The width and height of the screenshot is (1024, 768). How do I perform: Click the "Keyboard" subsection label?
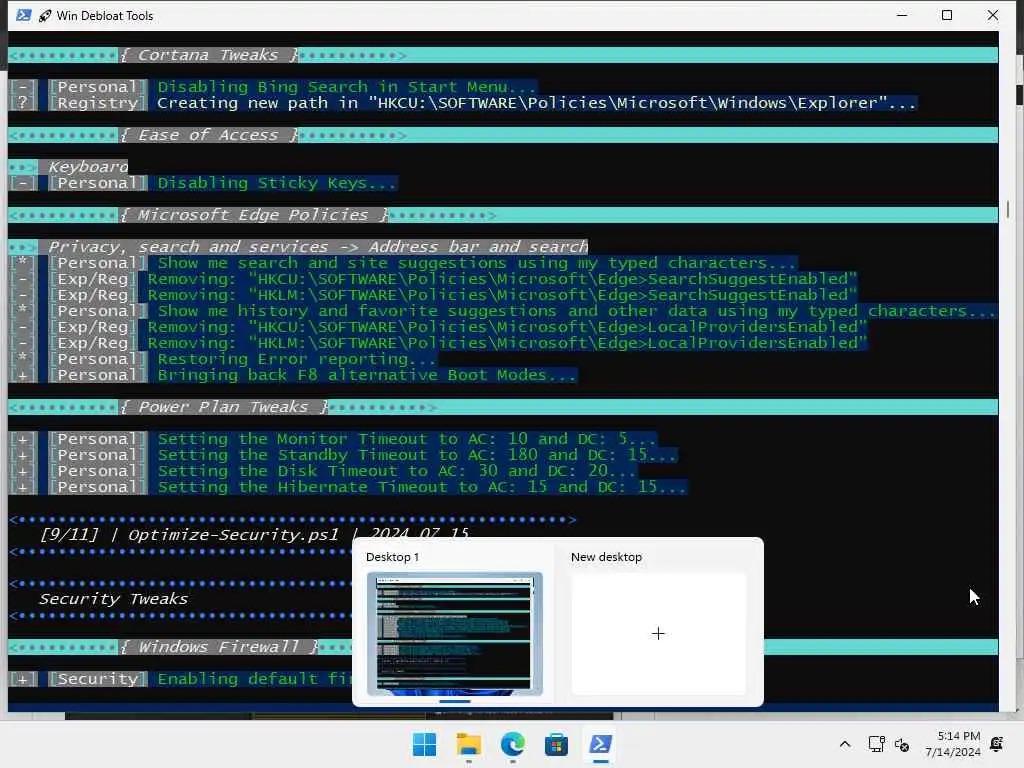click(x=88, y=167)
